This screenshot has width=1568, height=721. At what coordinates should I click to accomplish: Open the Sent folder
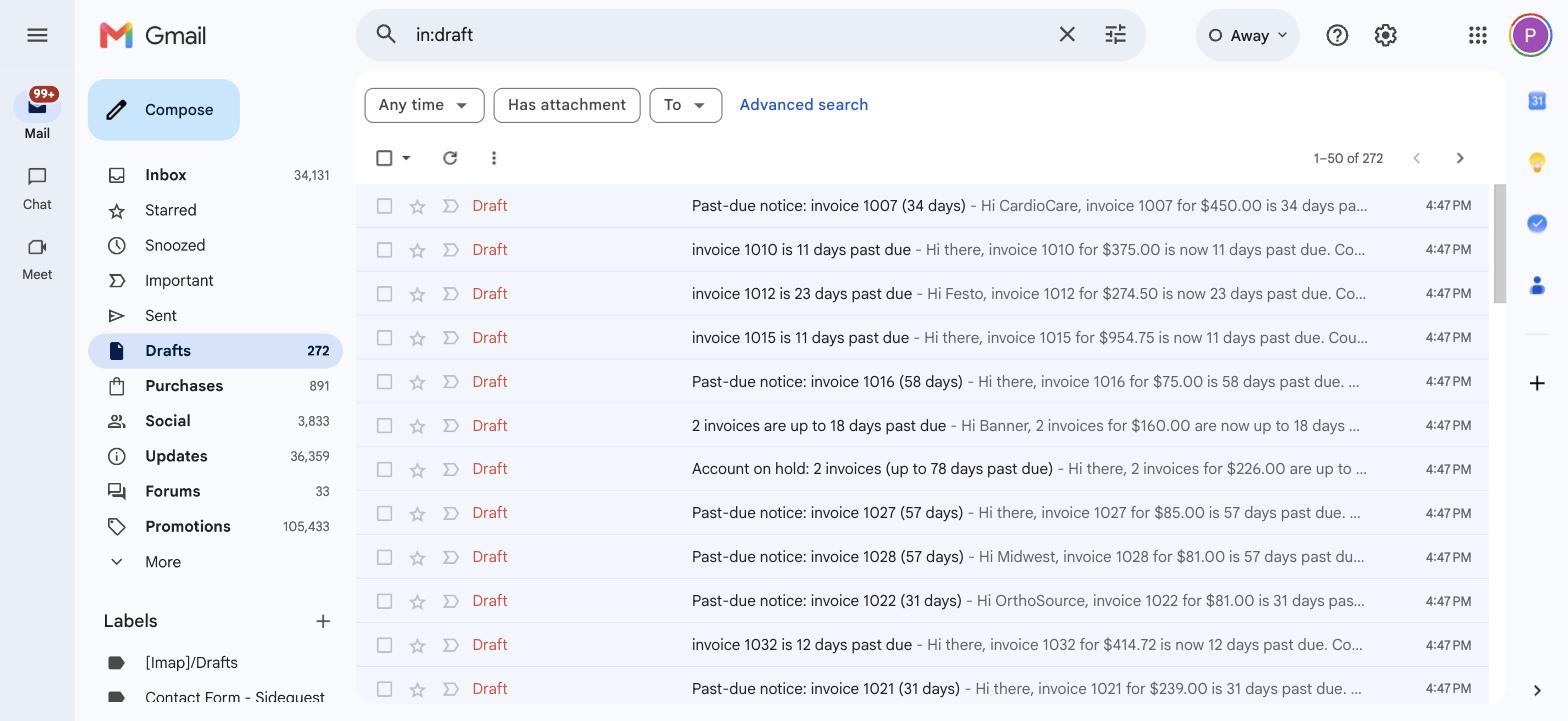tap(215, 316)
